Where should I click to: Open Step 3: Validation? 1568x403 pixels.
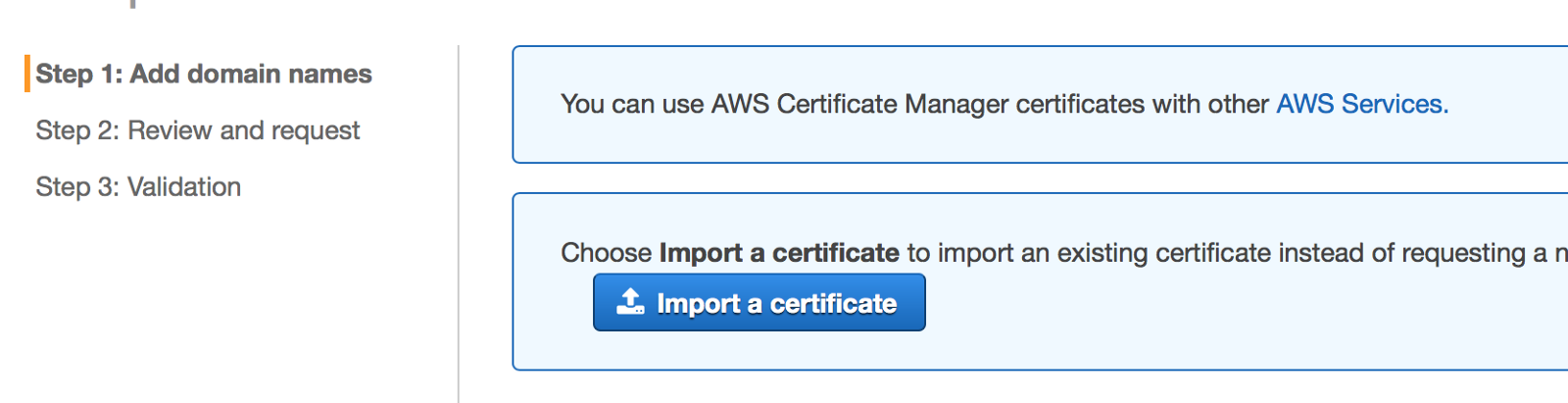138,186
